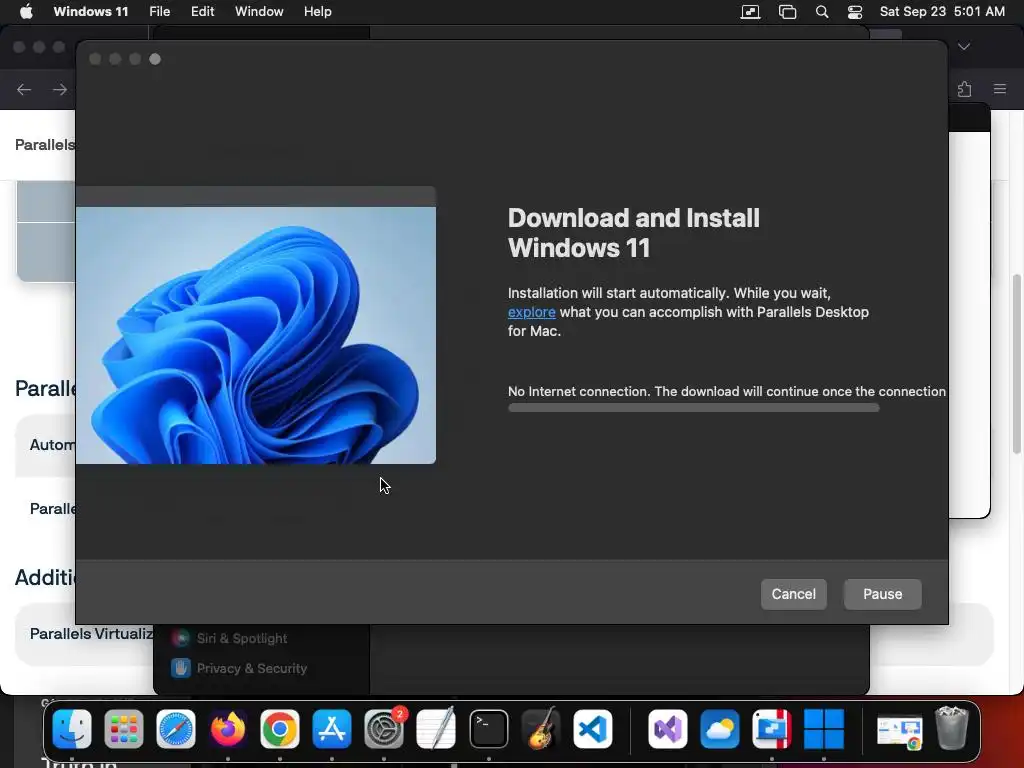Click the No Internet connection status message

[x=727, y=391]
